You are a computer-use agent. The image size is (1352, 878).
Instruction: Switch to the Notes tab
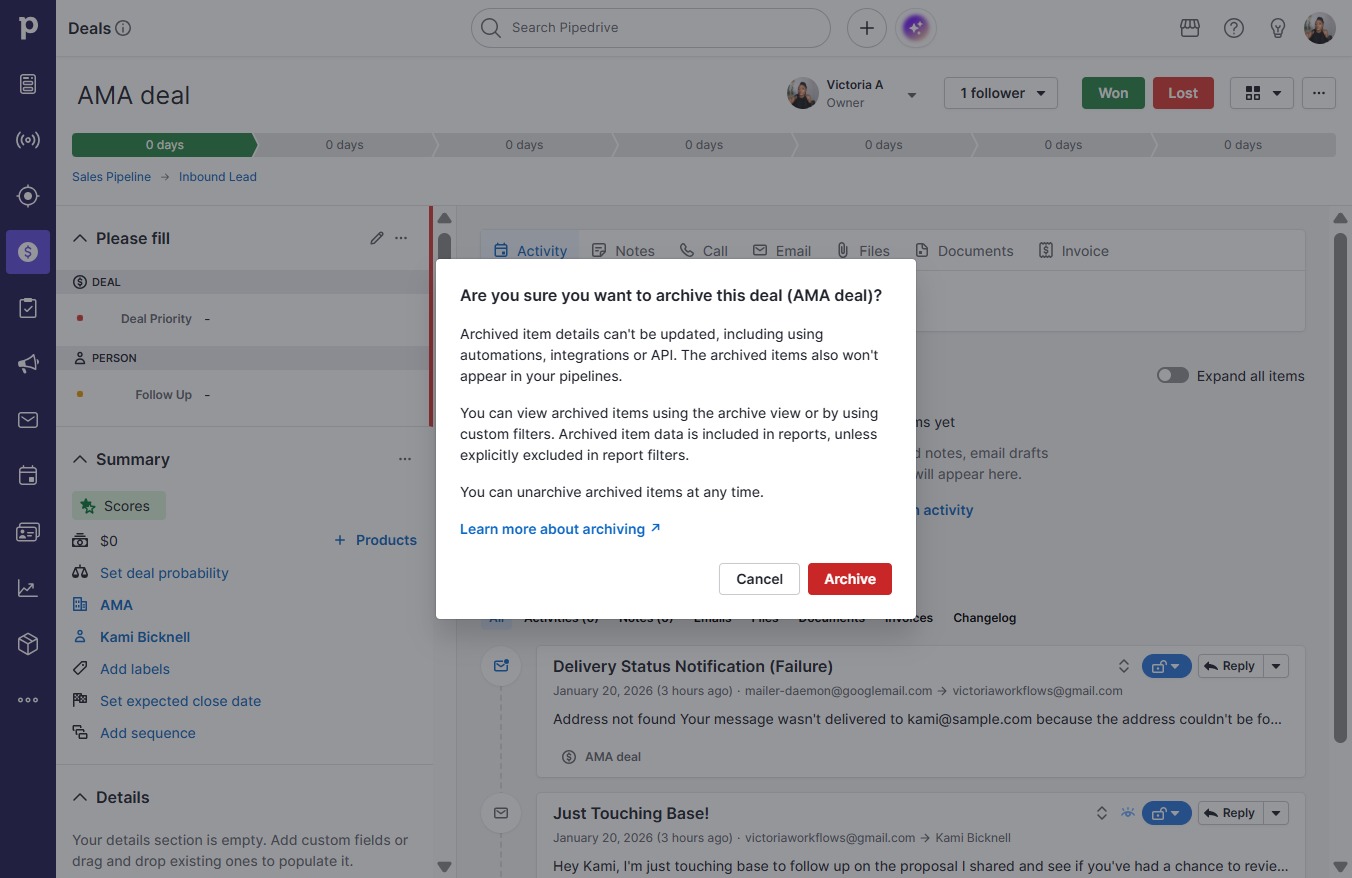pyautogui.click(x=623, y=251)
